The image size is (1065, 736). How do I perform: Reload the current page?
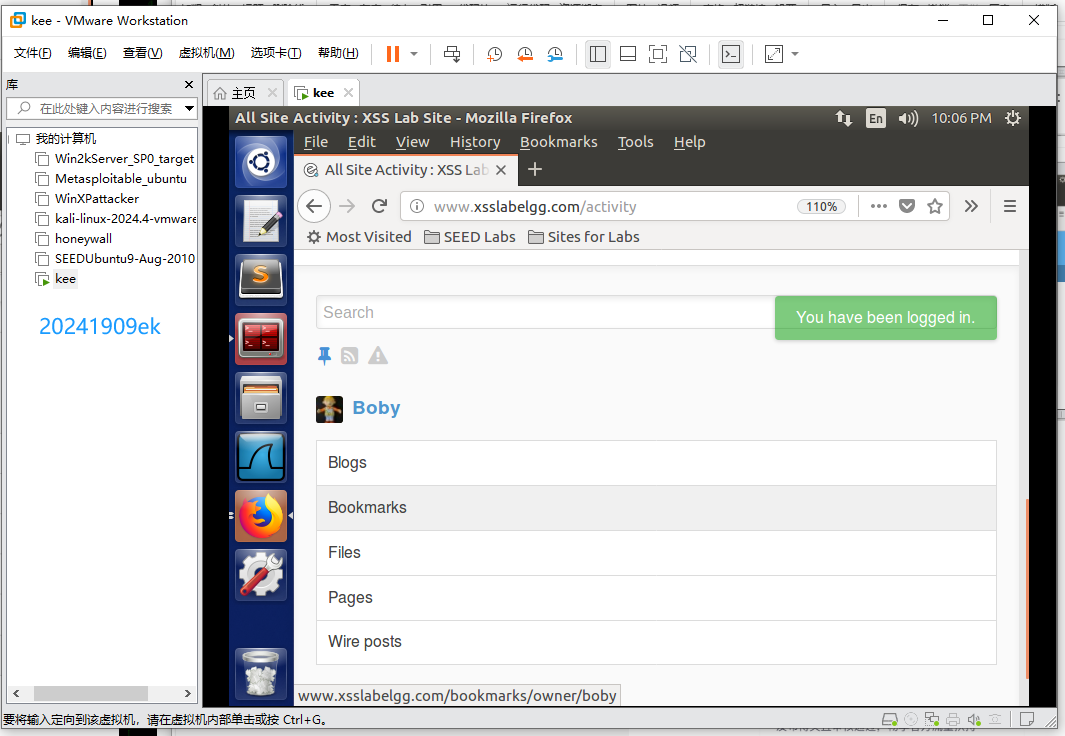[x=380, y=206]
